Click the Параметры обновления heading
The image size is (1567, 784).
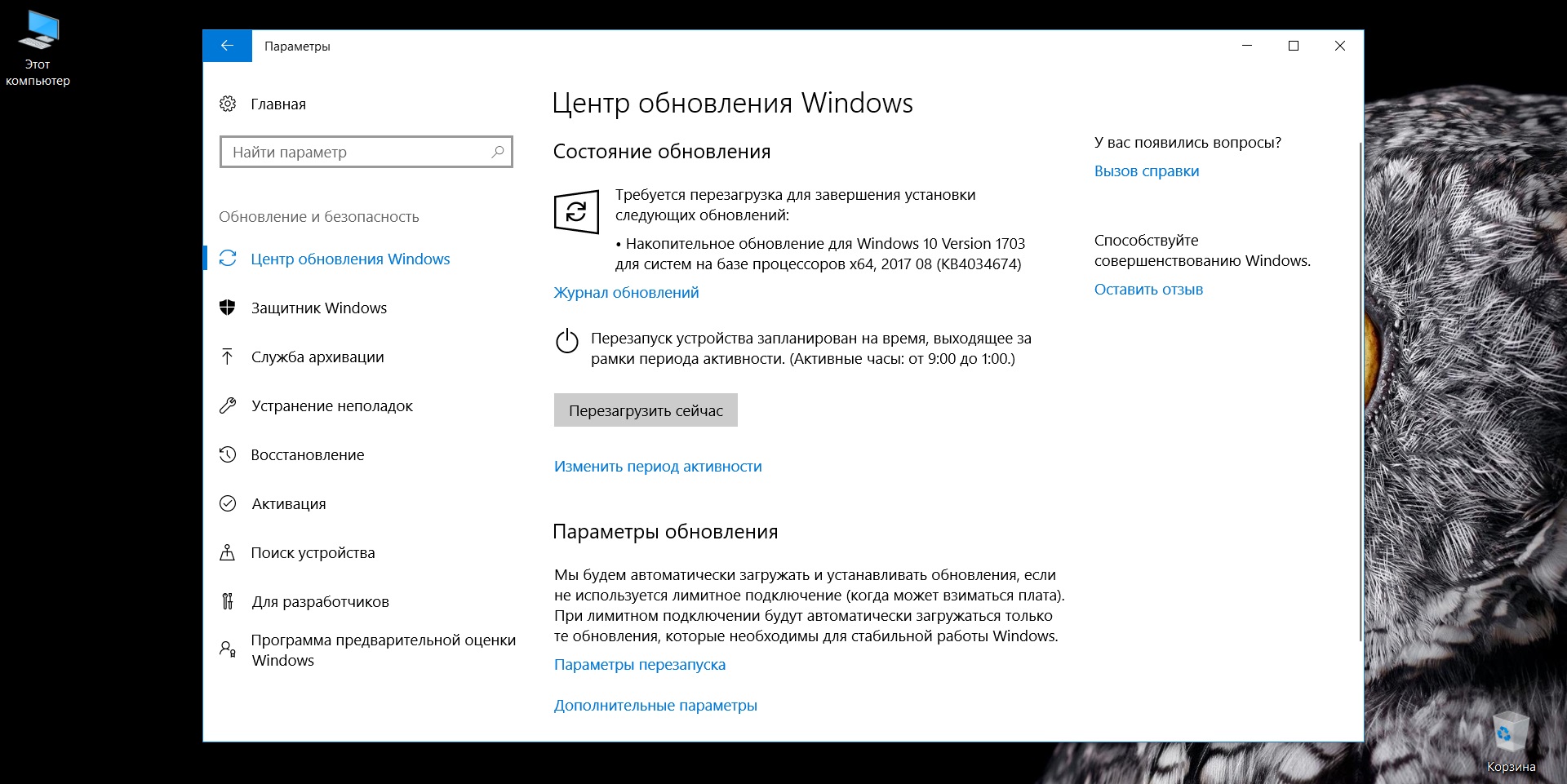(665, 532)
